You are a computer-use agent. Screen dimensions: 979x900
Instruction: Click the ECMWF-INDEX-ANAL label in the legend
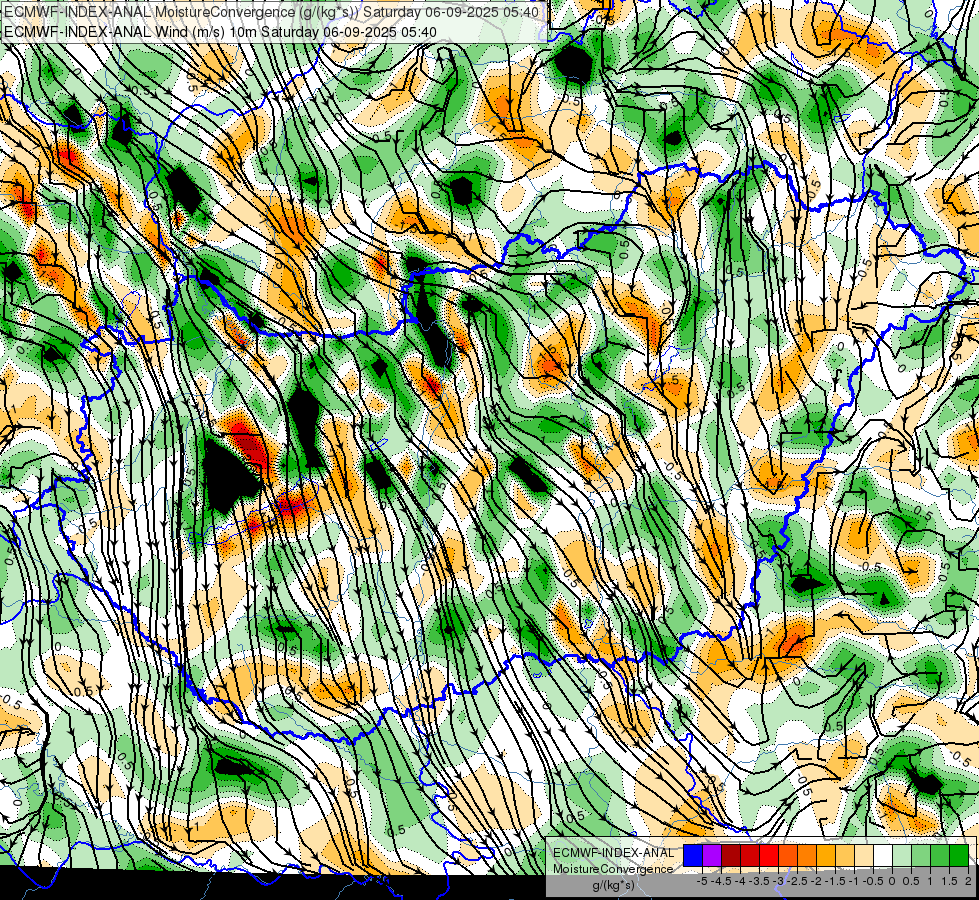pos(613,853)
